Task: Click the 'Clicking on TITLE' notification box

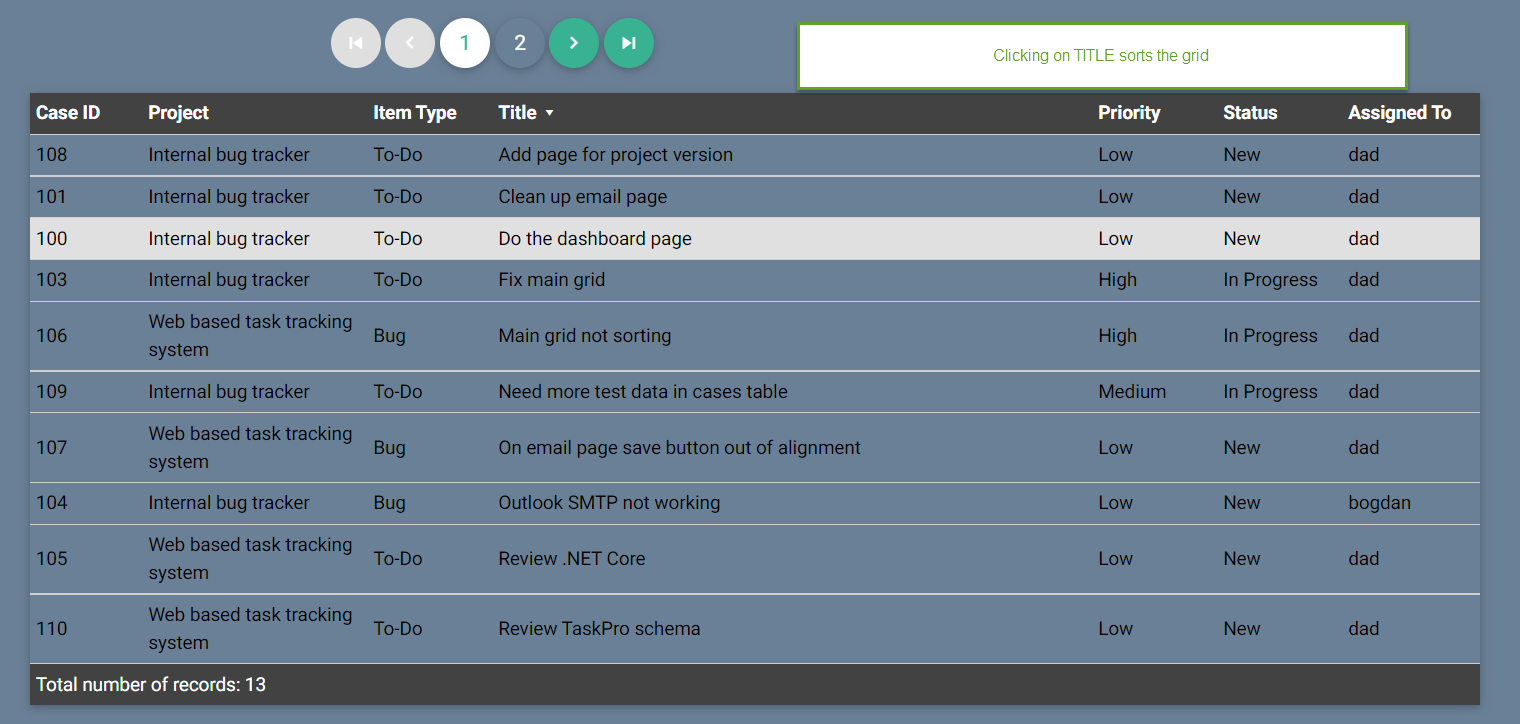Action: tap(1101, 56)
